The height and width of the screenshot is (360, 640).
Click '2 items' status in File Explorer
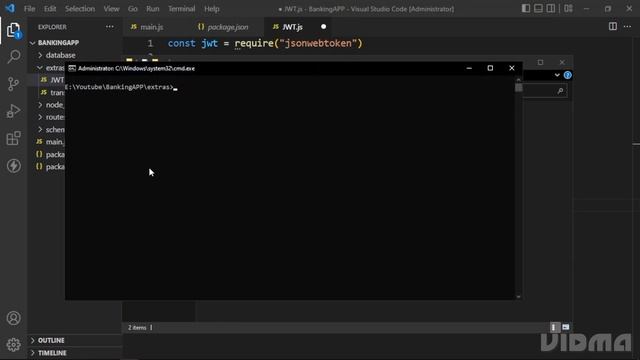137,328
